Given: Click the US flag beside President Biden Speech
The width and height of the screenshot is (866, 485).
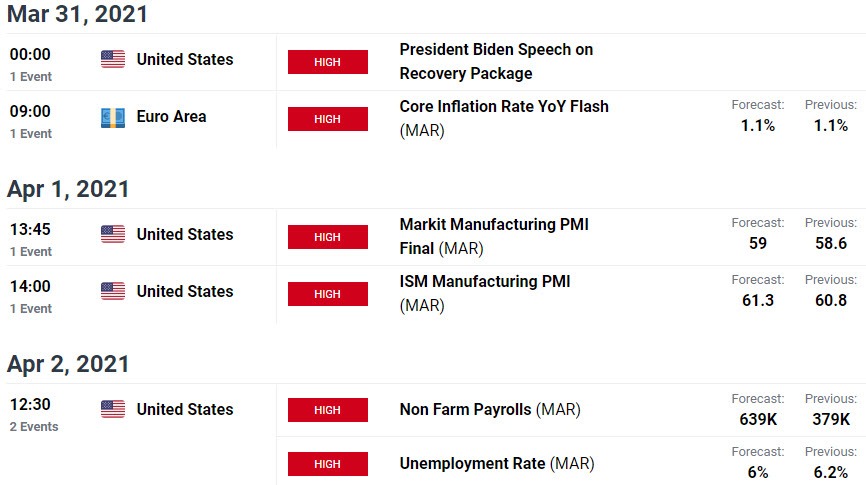Looking at the screenshot, I should [x=113, y=59].
